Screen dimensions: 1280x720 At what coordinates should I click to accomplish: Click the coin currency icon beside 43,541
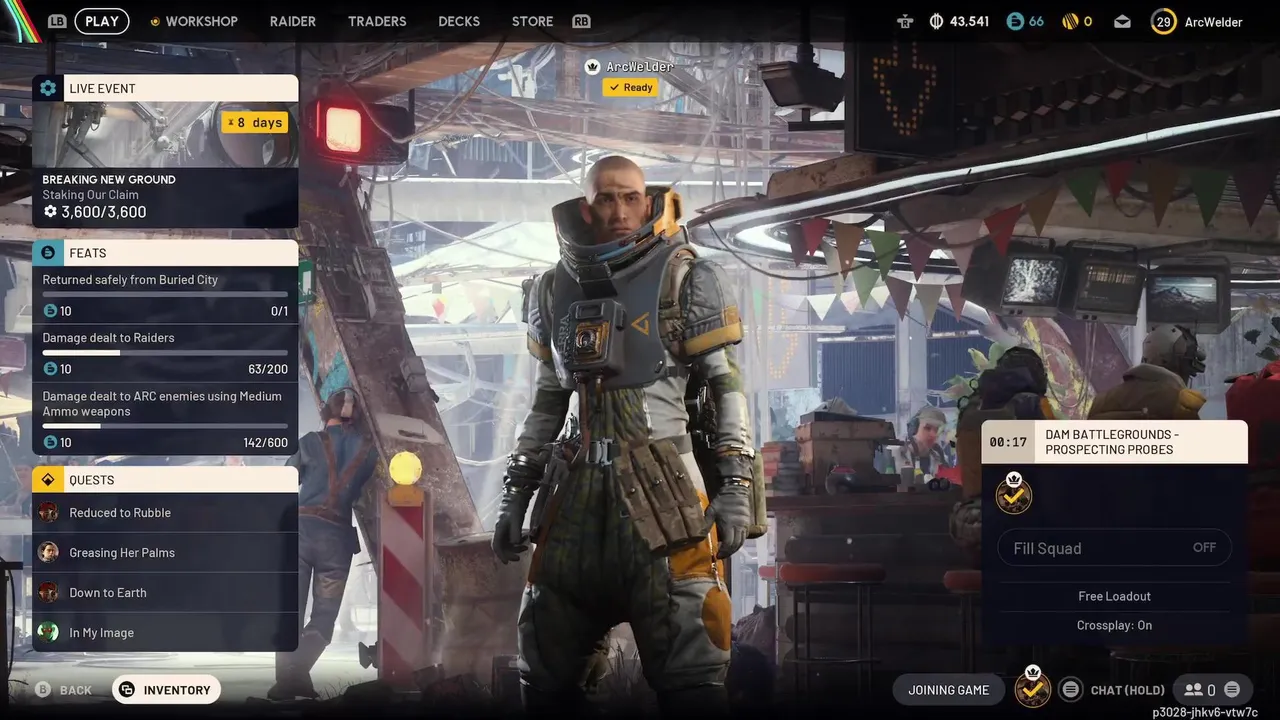[x=937, y=21]
